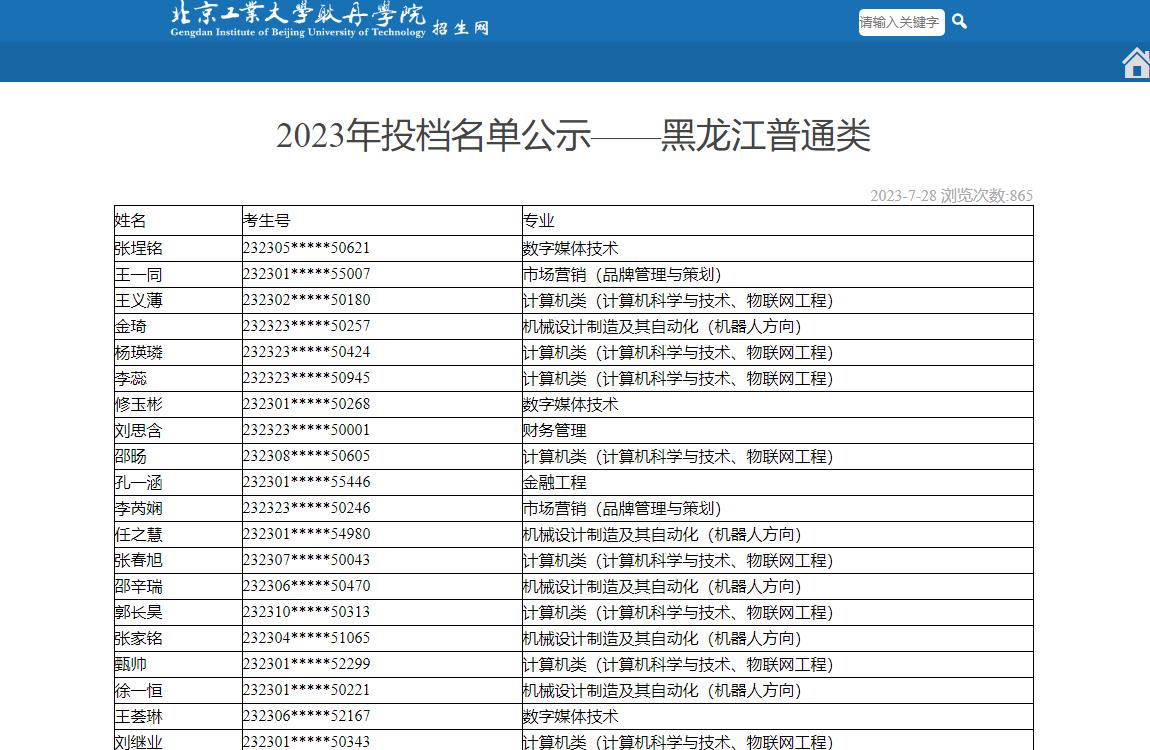Select exam number 232323*****50945
The width and height of the screenshot is (1150, 750).
coord(307,378)
